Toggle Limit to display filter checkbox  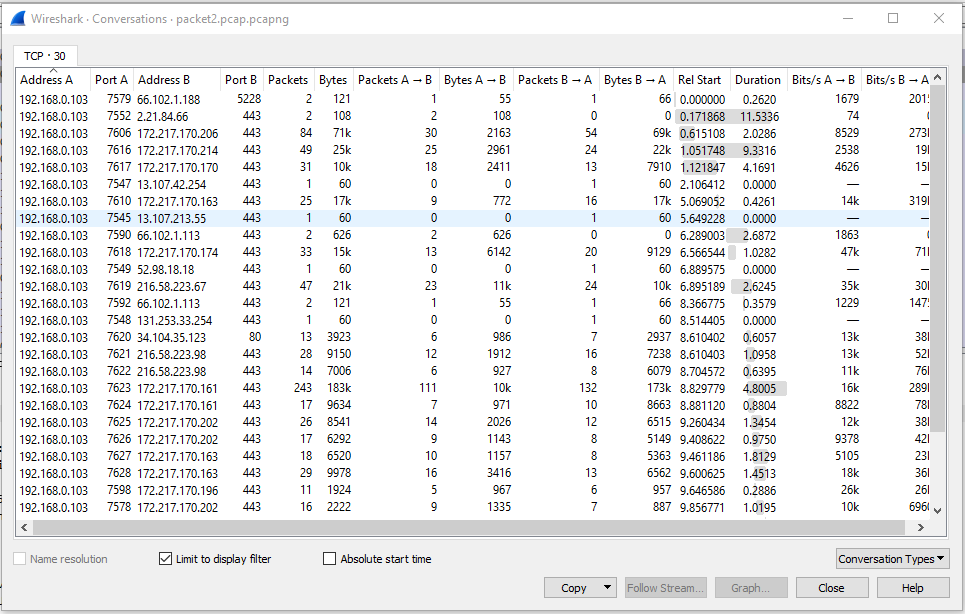click(166, 559)
